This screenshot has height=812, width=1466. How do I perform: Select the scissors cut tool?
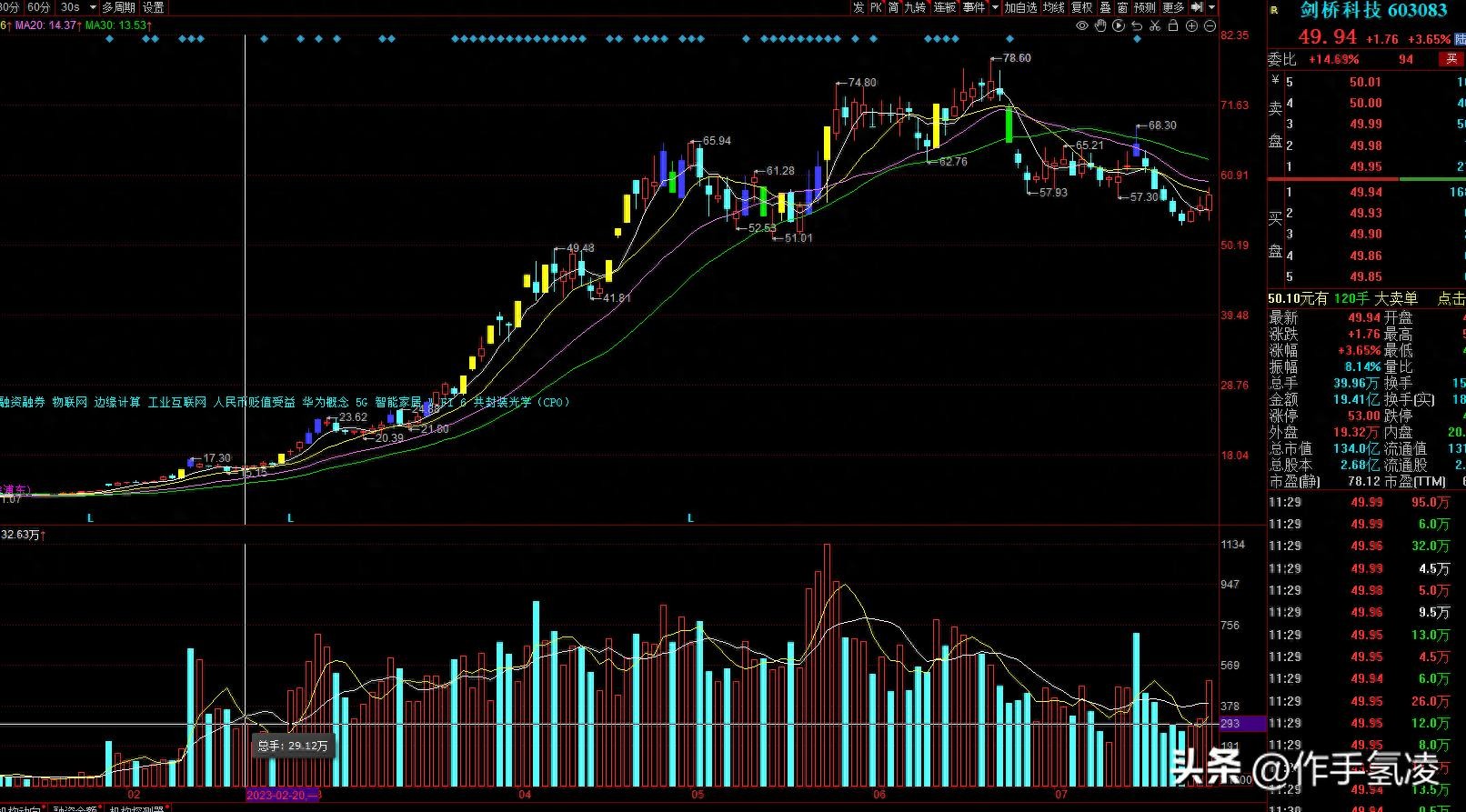pos(1155,26)
